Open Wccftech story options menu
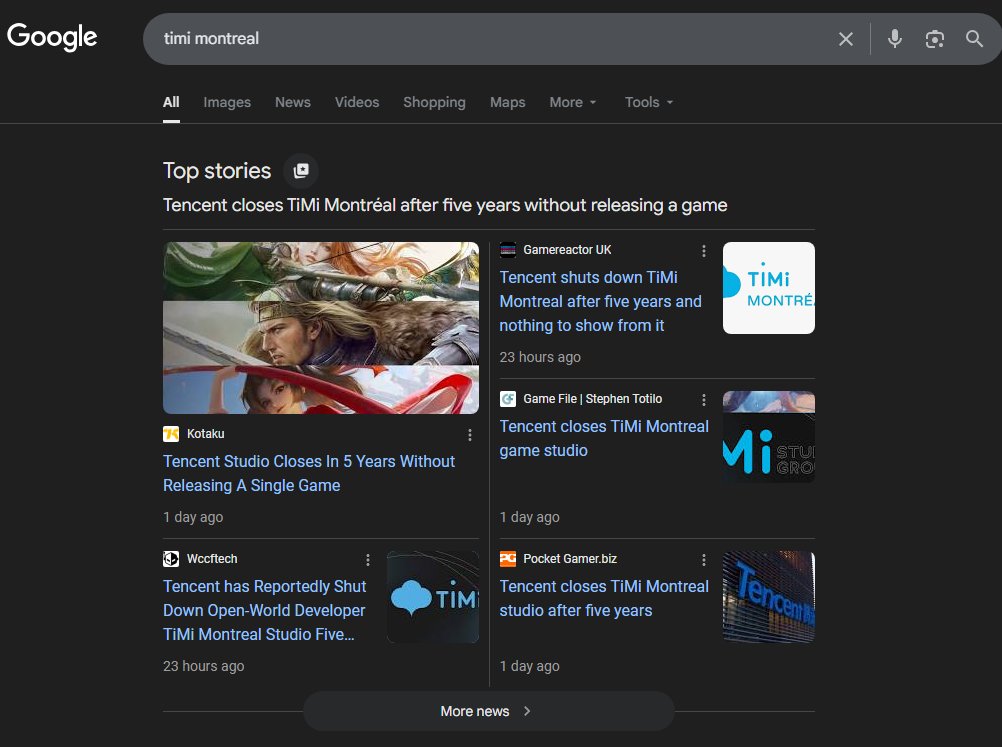The image size is (1002, 747). click(367, 560)
